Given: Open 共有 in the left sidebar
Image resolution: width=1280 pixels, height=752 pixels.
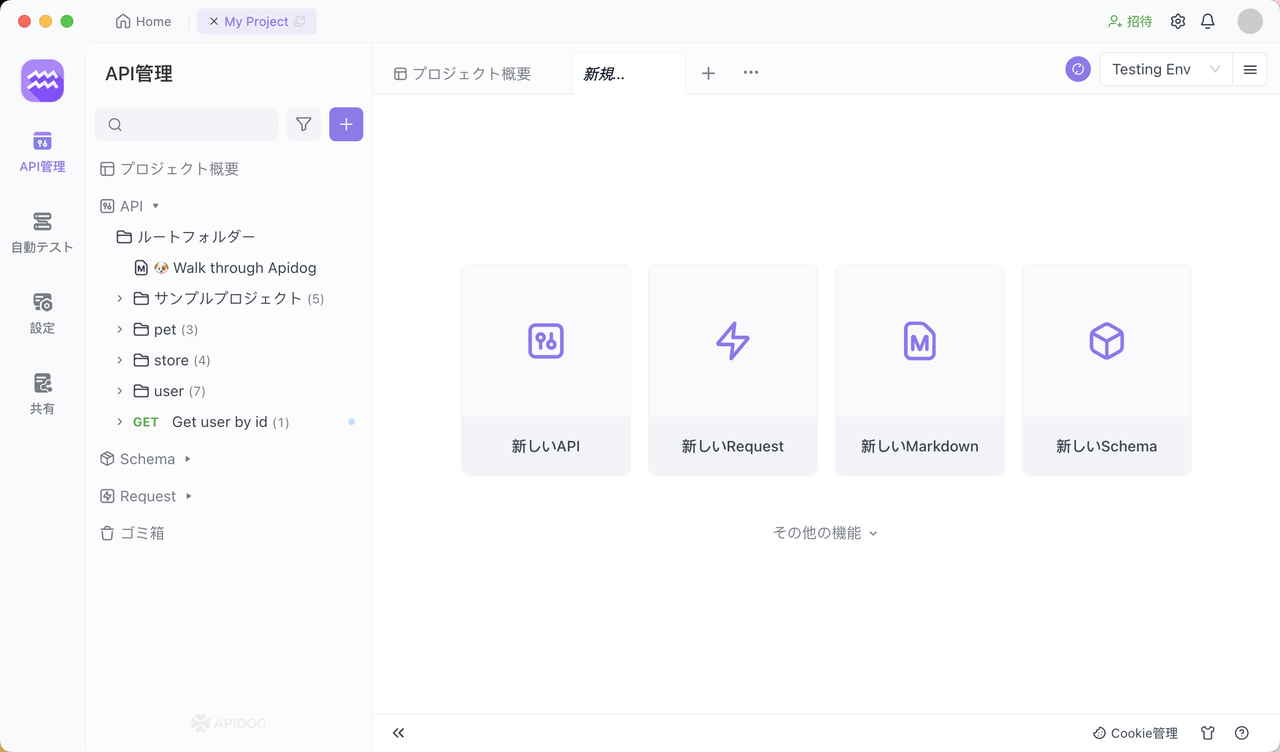Looking at the screenshot, I should pyautogui.click(x=42, y=395).
